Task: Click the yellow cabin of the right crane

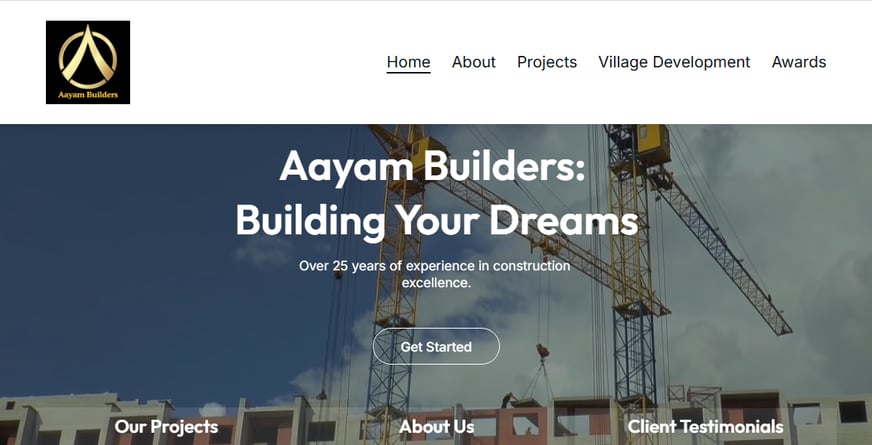Action: tap(653, 144)
